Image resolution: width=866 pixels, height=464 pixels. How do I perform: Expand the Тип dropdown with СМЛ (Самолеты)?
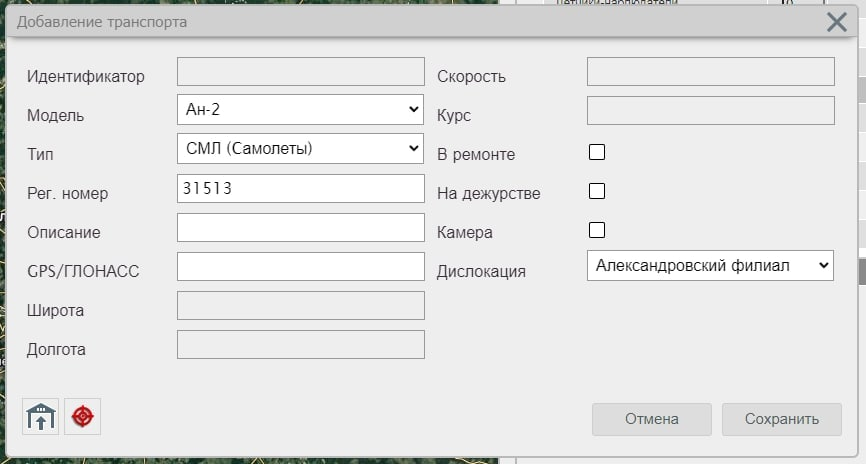pyautogui.click(x=300, y=149)
